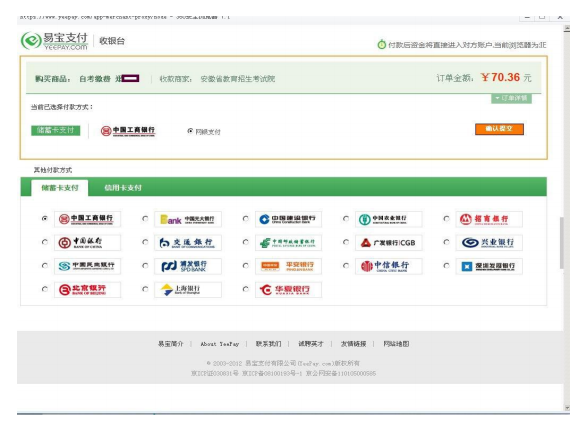This screenshot has width=579, height=434.
Task: Click China Construction Bank logo
Action: (288, 219)
